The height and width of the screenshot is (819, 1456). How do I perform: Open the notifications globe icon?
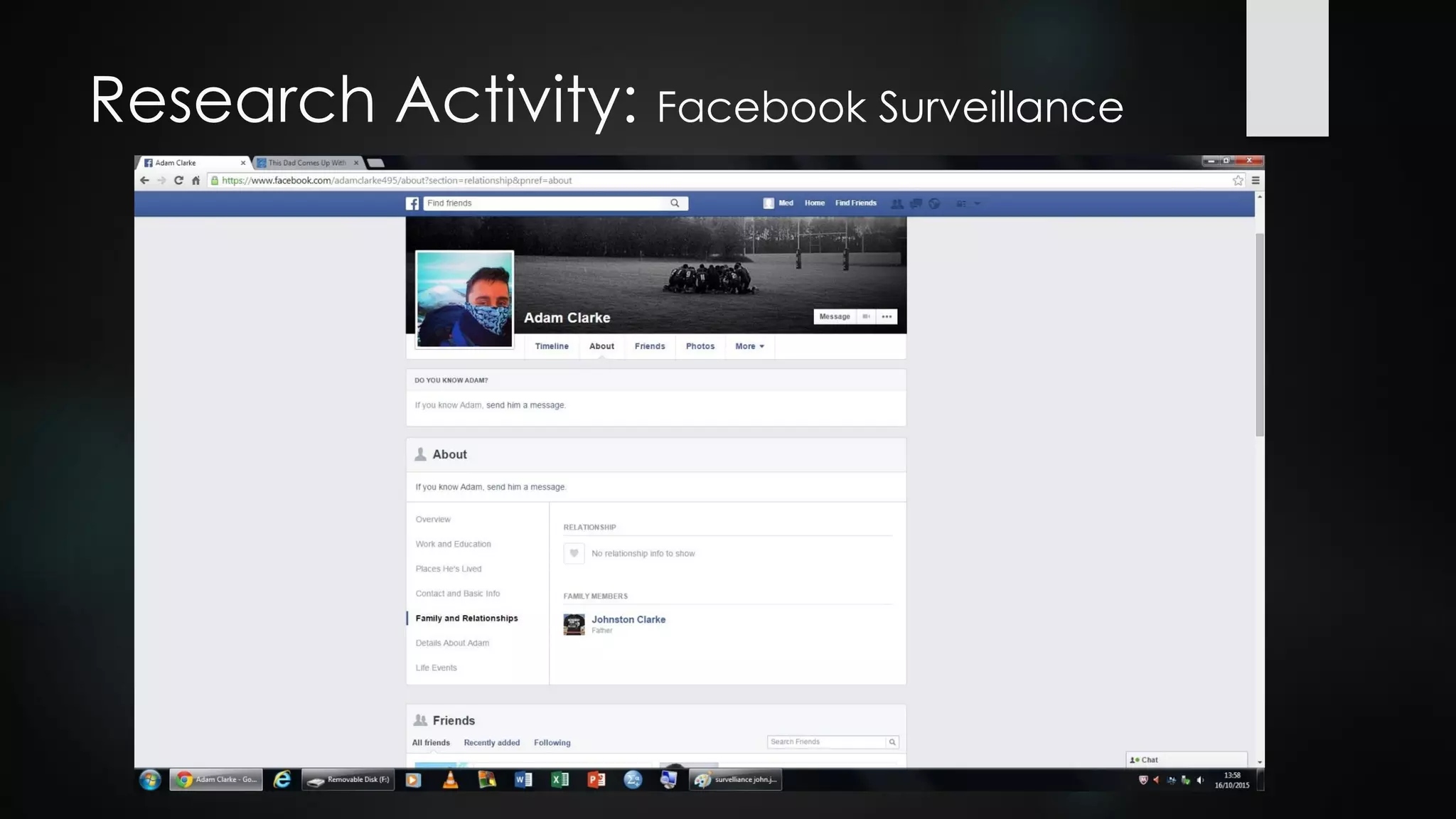934,203
